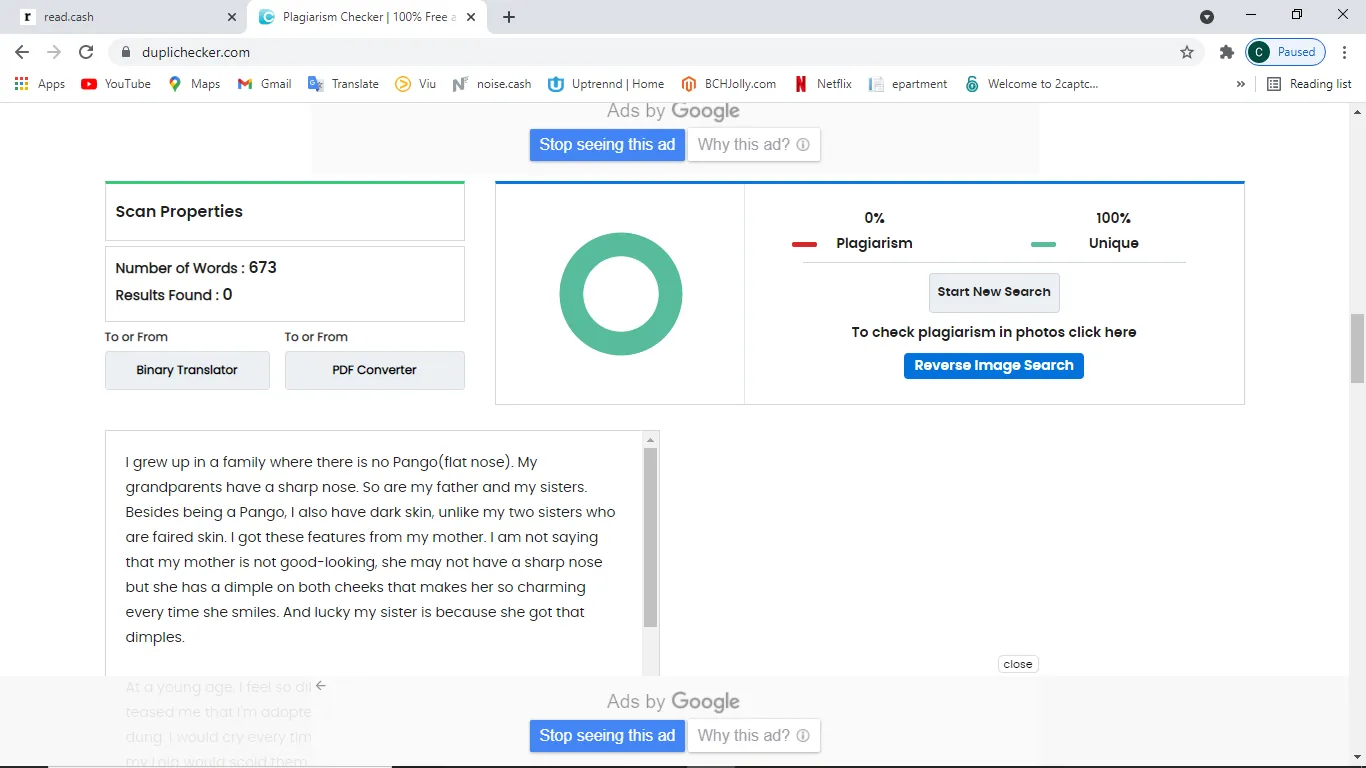Switch to the read.cash tab
This screenshot has width=1366, height=768.
[127, 17]
